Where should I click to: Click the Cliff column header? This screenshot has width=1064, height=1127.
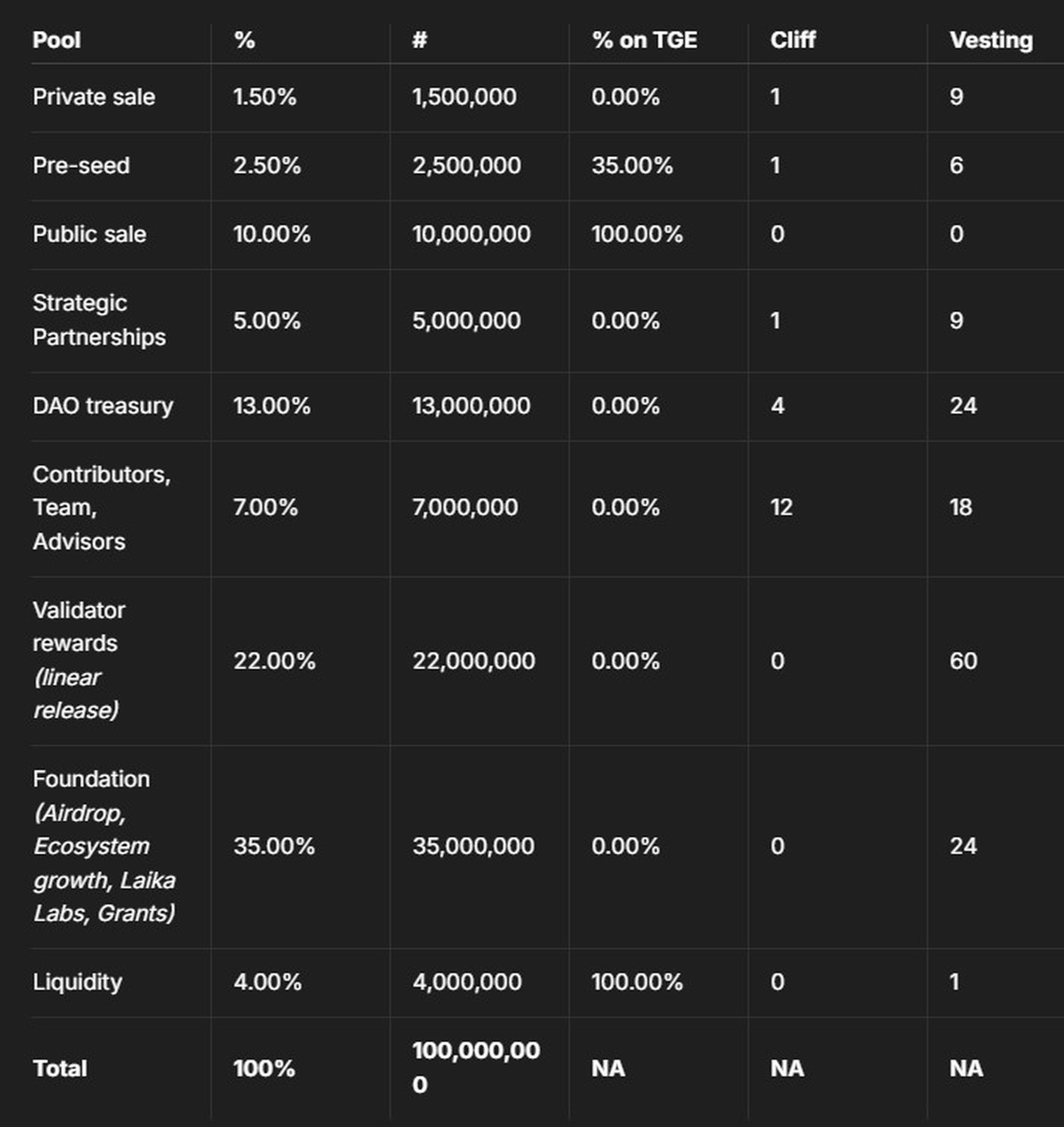pos(793,41)
